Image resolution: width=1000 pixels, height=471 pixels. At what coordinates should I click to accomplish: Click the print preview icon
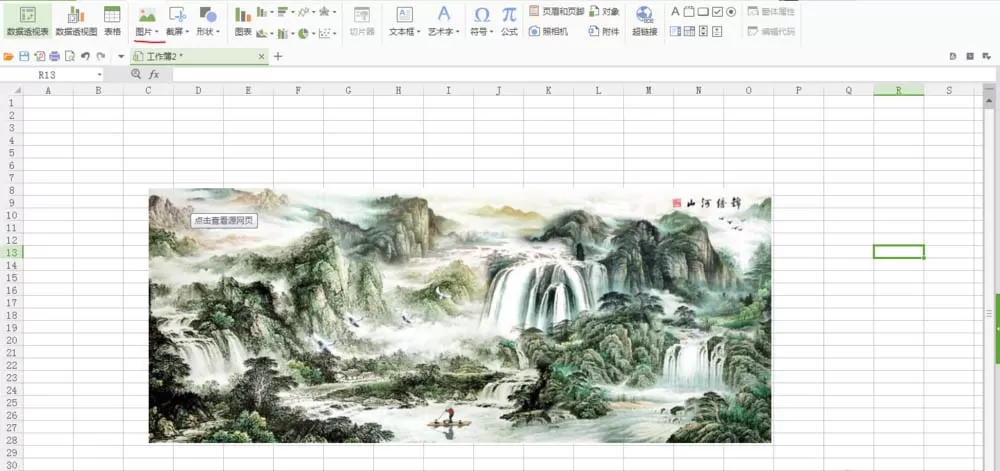click(70, 57)
